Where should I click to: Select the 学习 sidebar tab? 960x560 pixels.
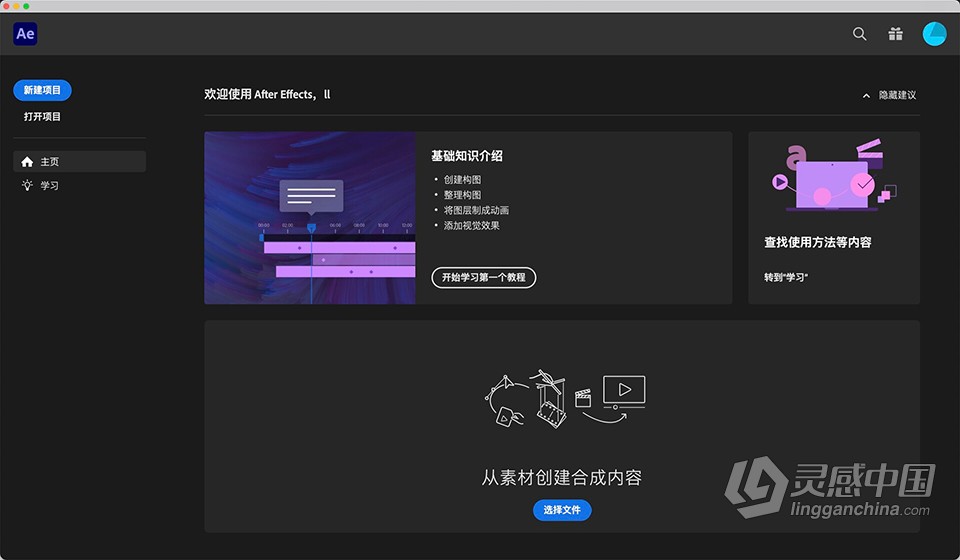80,185
